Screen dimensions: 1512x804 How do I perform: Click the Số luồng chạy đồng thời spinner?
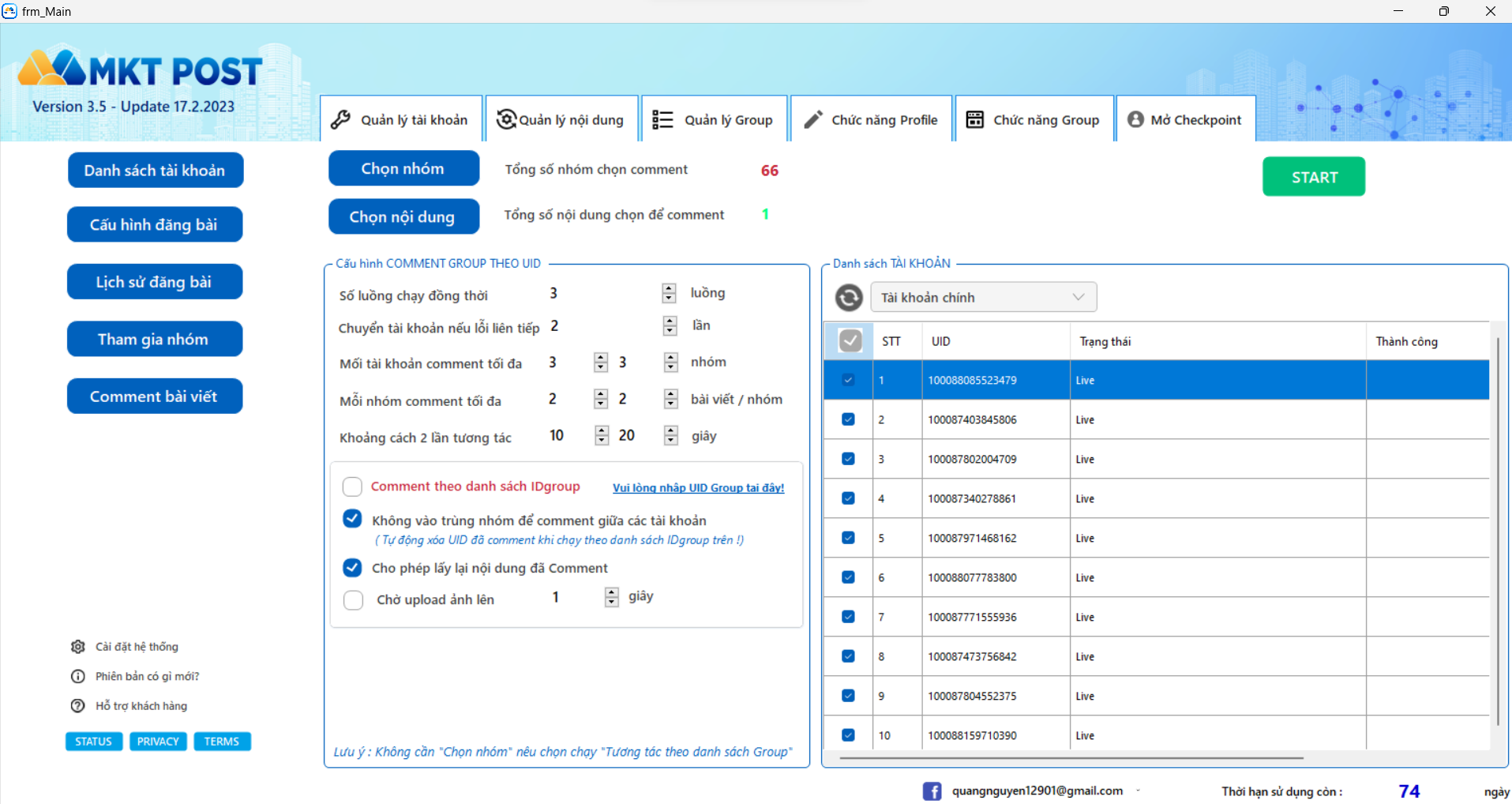tap(669, 293)
